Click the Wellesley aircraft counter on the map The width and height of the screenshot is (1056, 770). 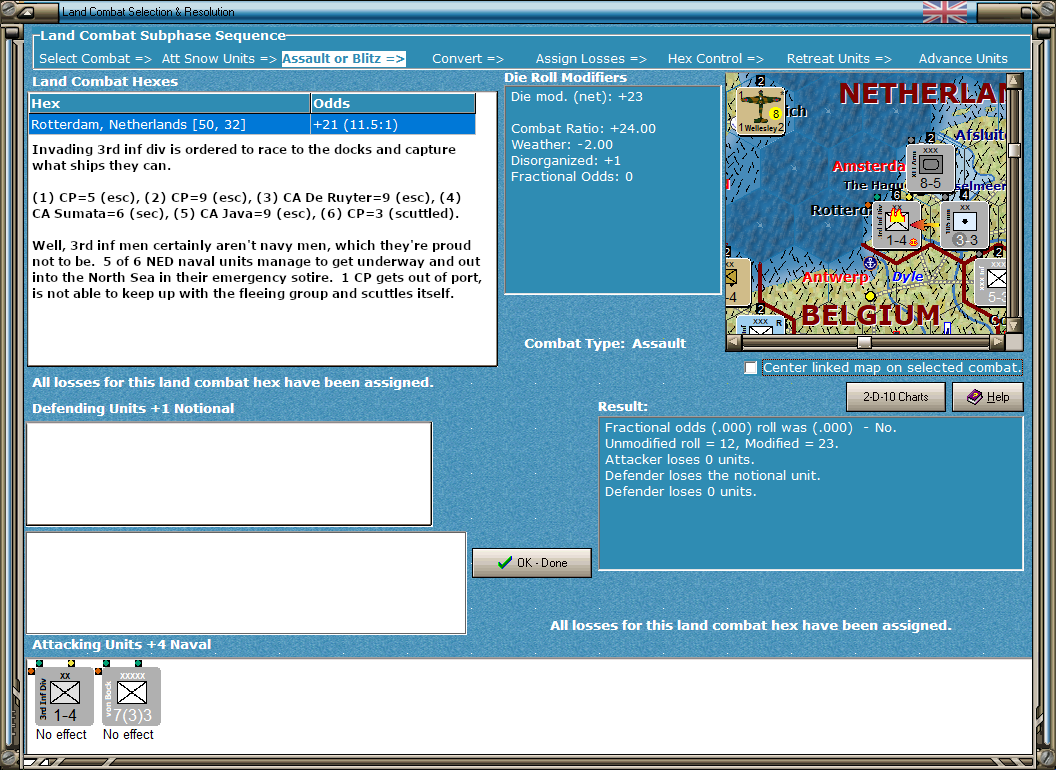click(x=760, y=111)
